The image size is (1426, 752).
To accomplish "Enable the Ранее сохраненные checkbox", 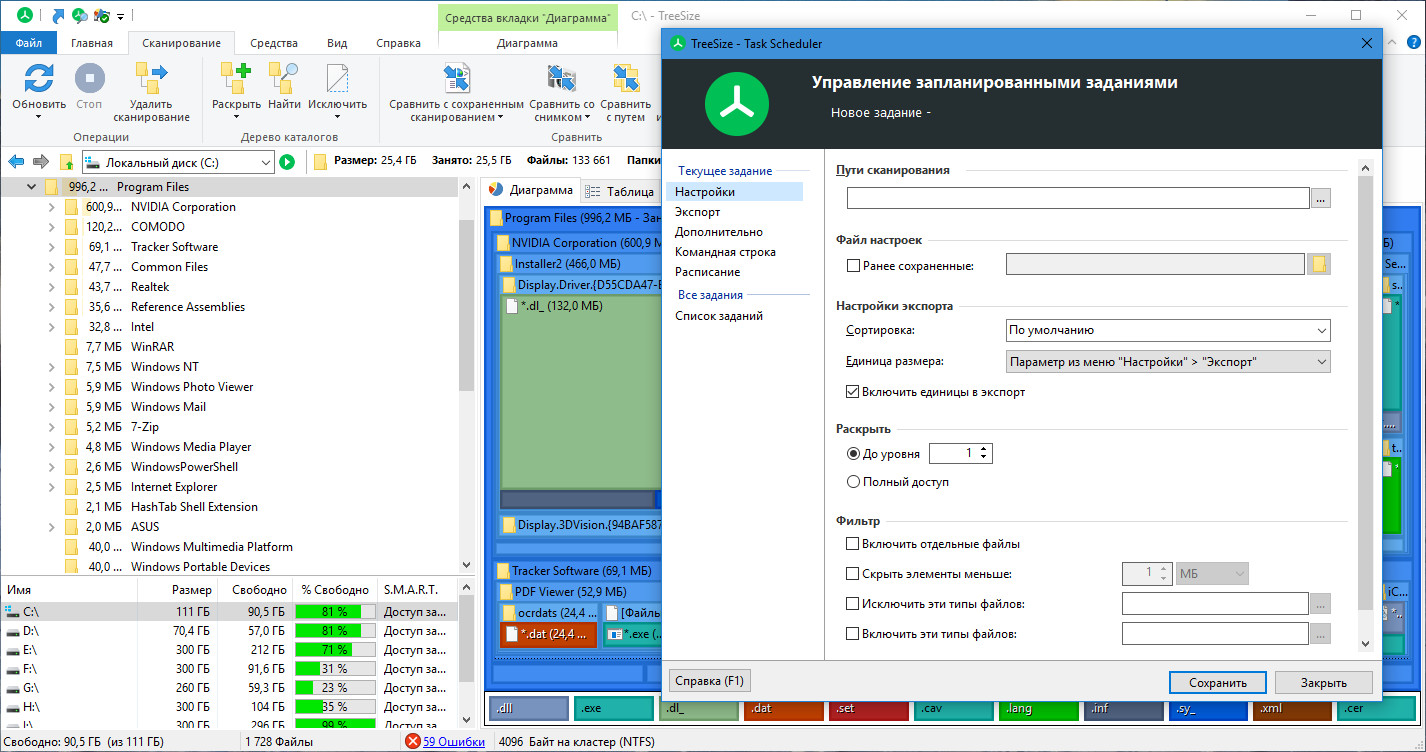I will [853, 266].
